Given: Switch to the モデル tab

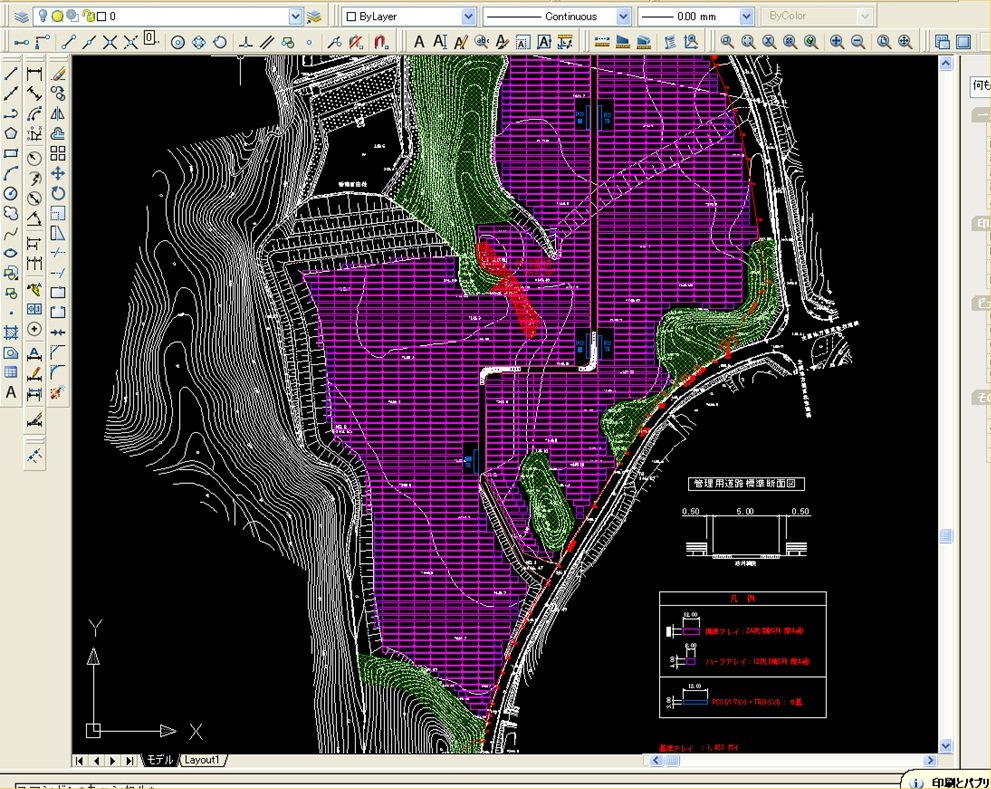Looking at the screenshot, I should click(x=160, y=760).
